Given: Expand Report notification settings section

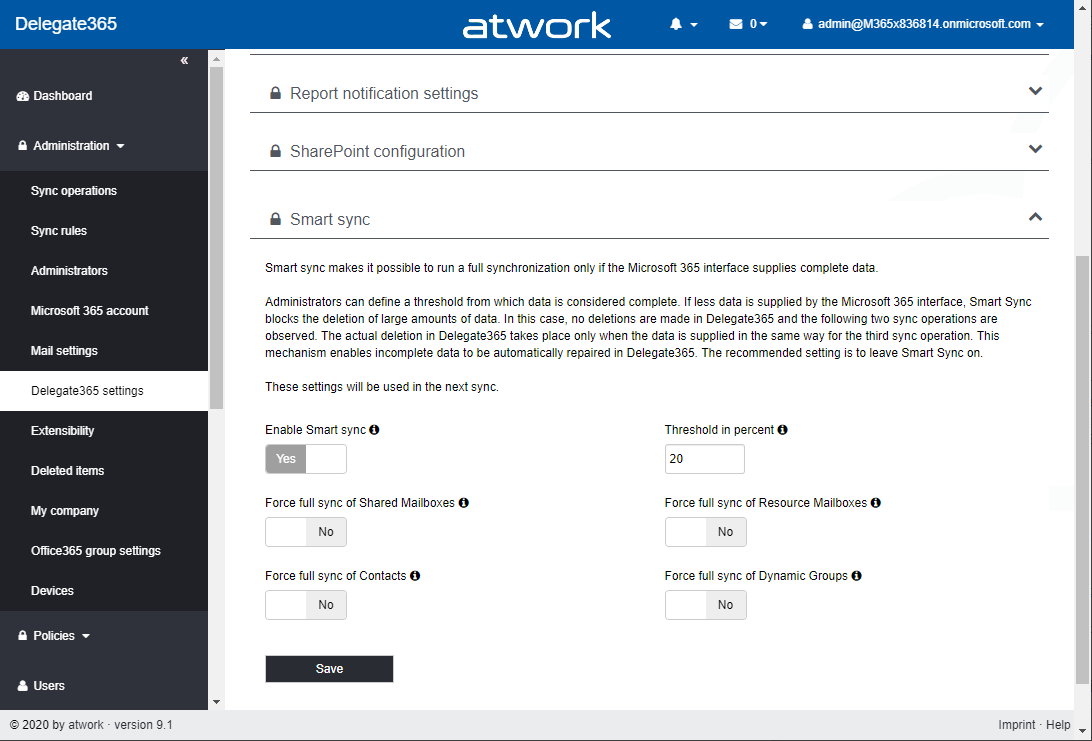Looking at the screenshot, I should [1035, 92].
